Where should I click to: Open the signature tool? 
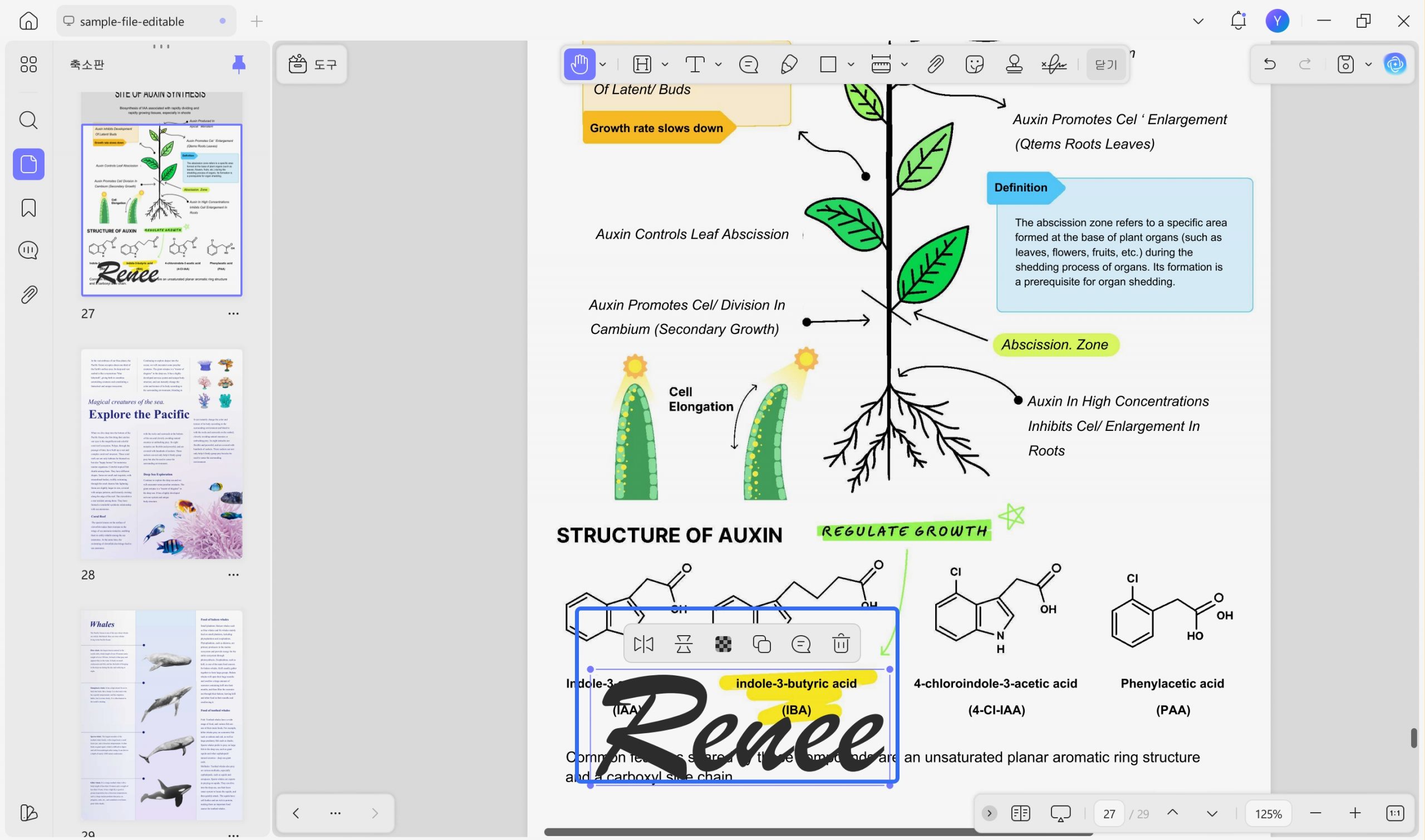(1054, 64)
